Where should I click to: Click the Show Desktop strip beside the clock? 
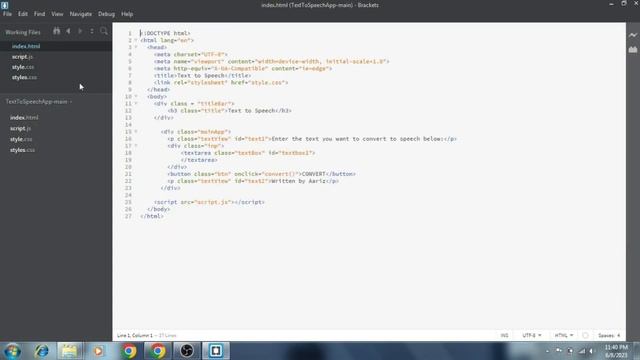point(637,351)
